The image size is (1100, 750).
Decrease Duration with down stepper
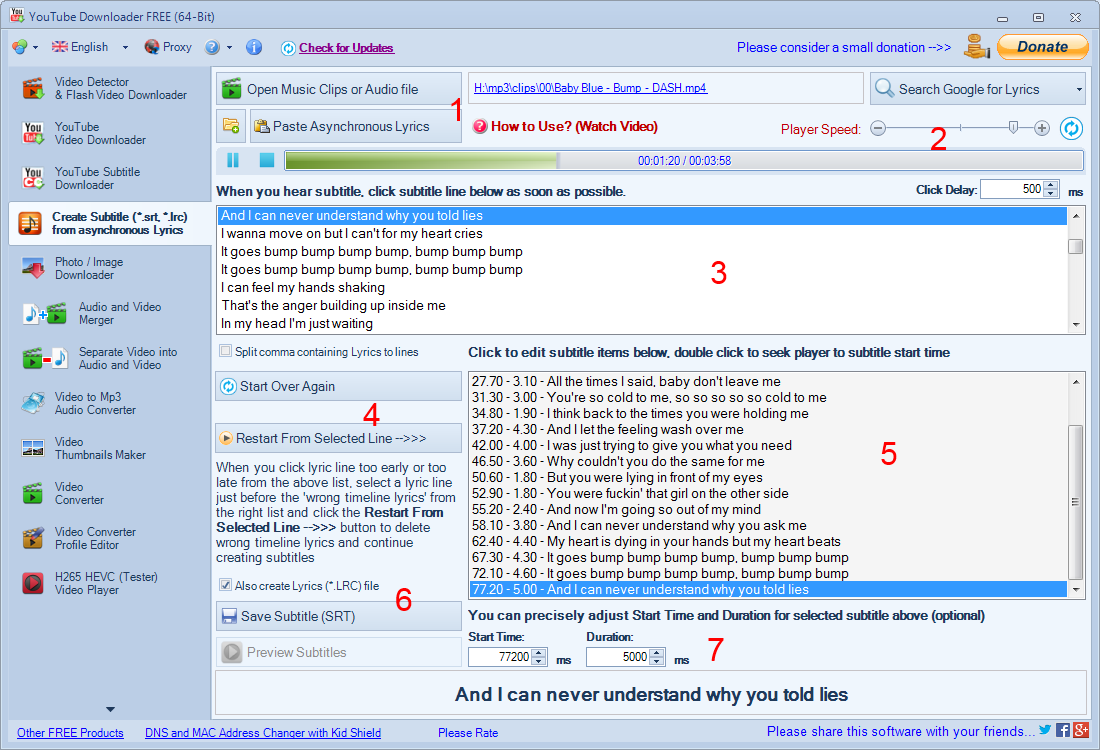click(x=657, y=662)
